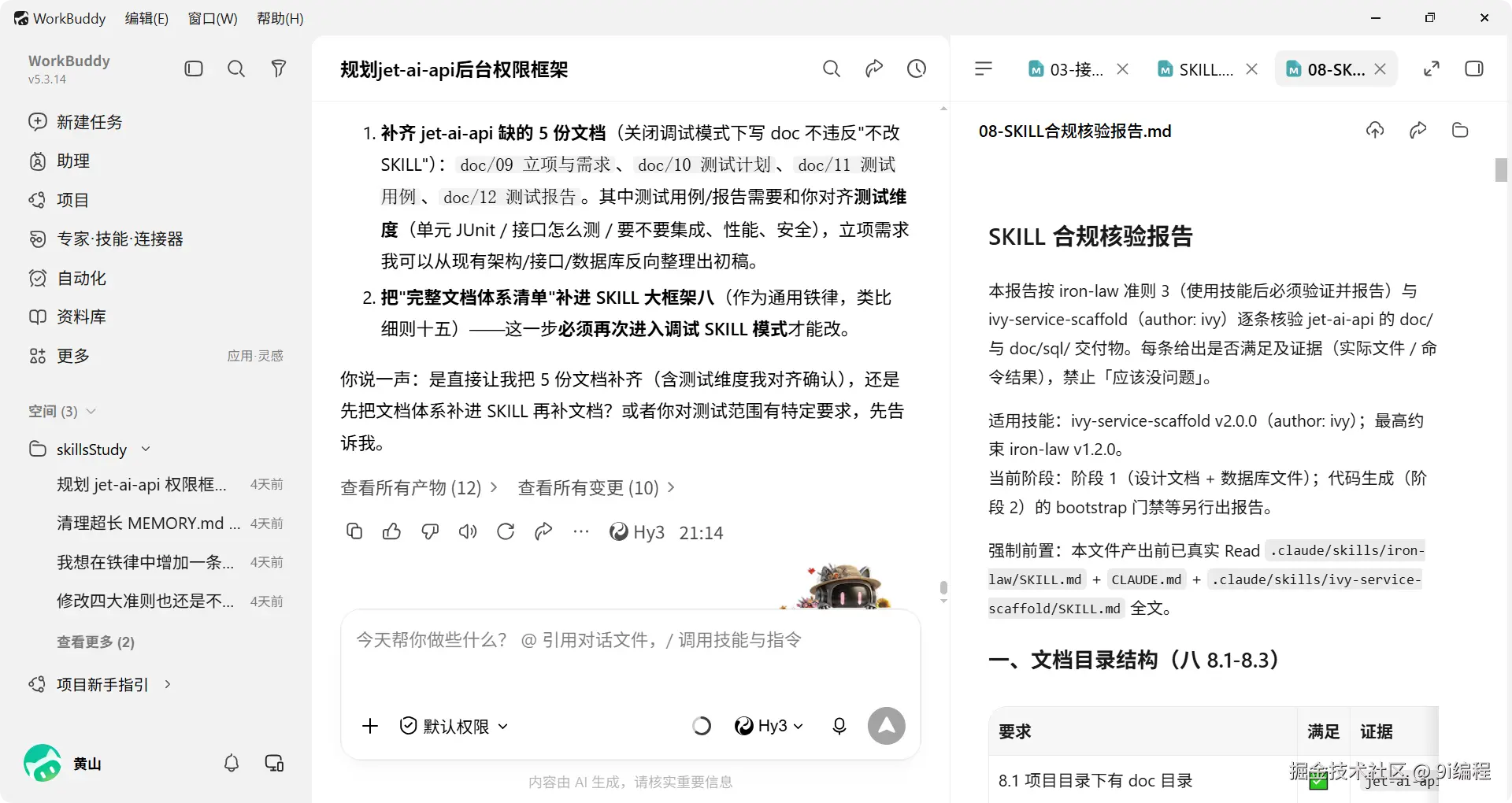This screenshot has height=803, width=1512.
Task: Toggle the right side panel
Action: tap(1474, 69)
